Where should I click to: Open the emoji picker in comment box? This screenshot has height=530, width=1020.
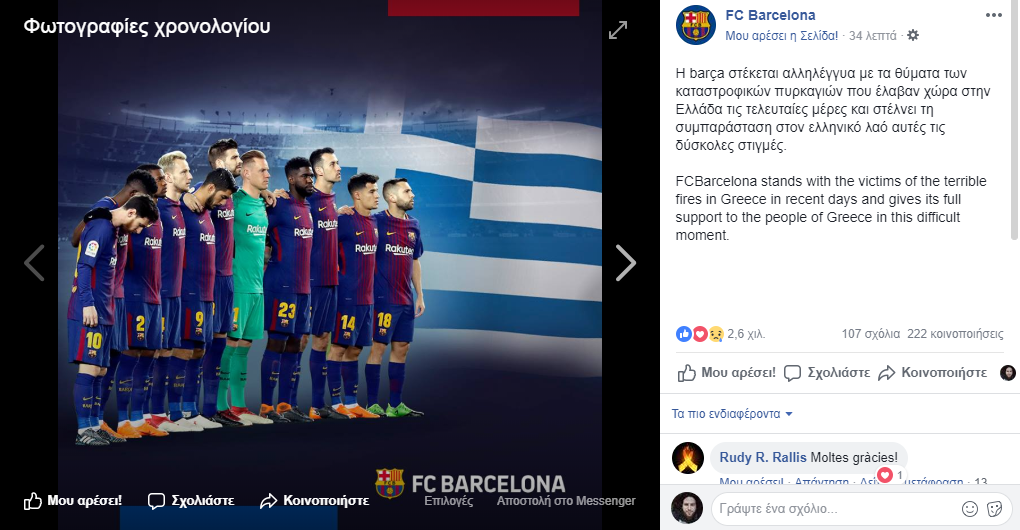coord(969,509)
